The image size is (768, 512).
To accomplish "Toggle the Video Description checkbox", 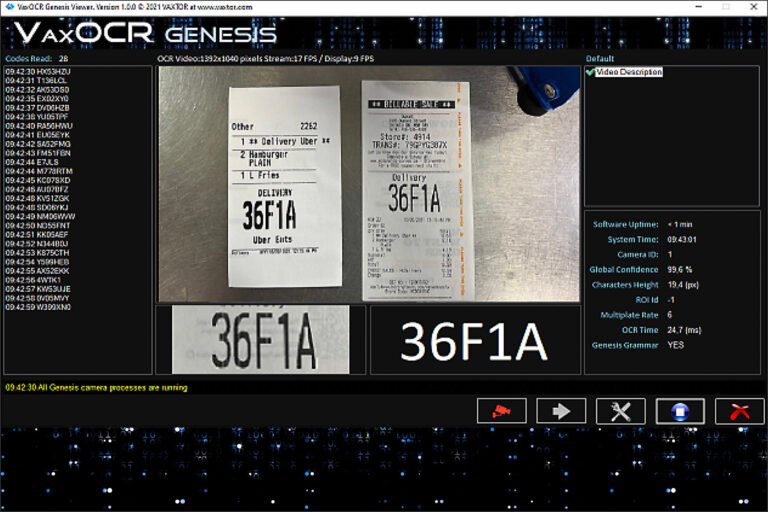I will [x=590, y=72].
